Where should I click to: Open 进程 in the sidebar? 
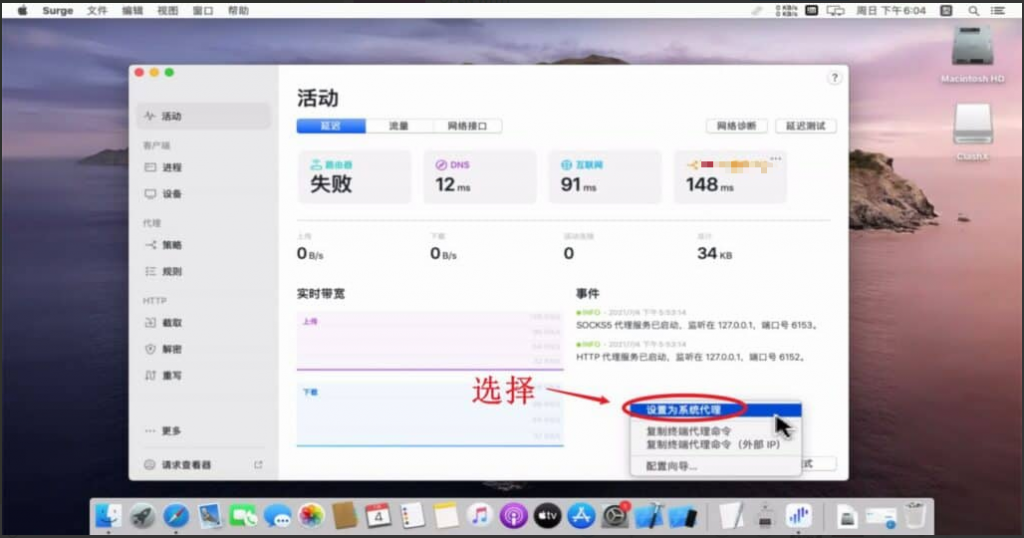(171, 167)
